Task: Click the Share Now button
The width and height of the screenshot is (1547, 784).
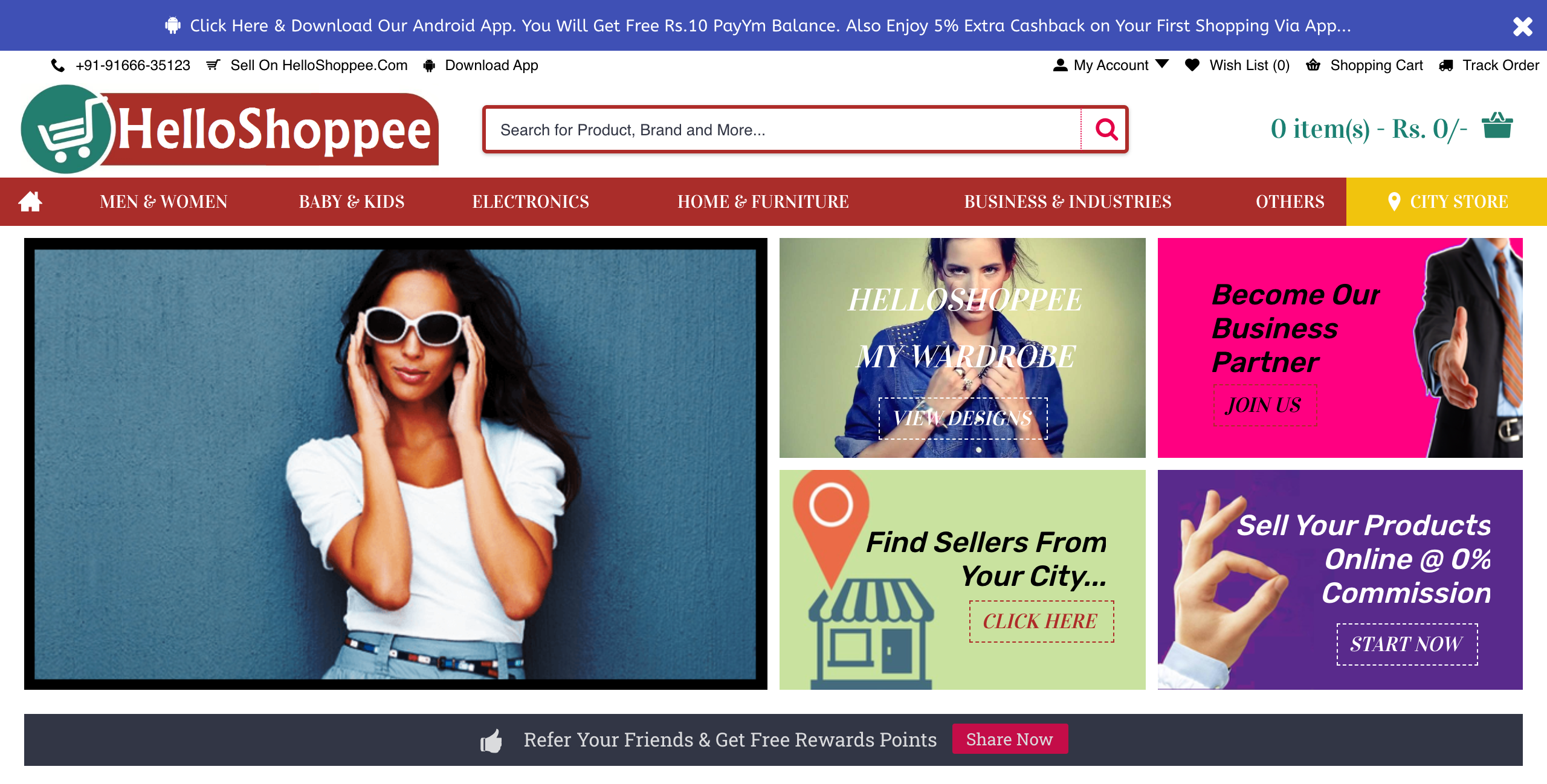Action: [1010, 739]
